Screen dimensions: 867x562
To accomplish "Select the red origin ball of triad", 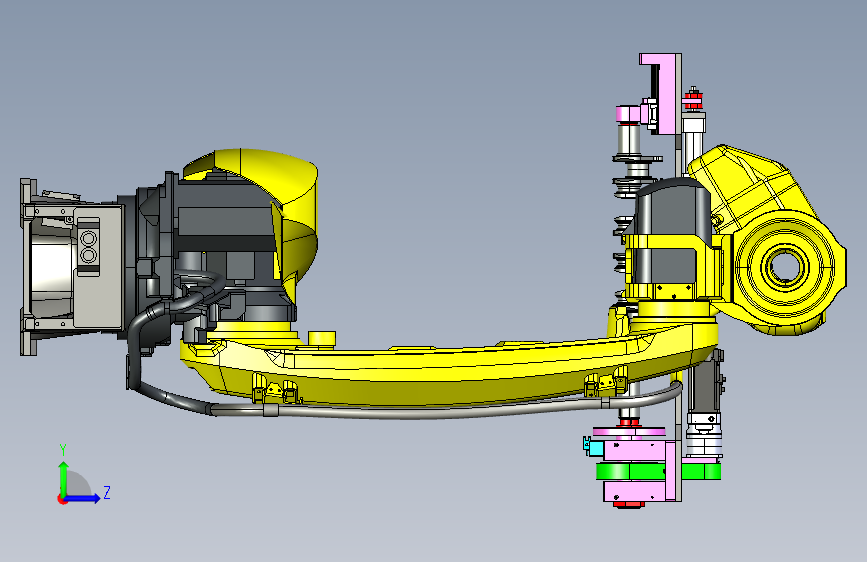I will pos(62,499).
